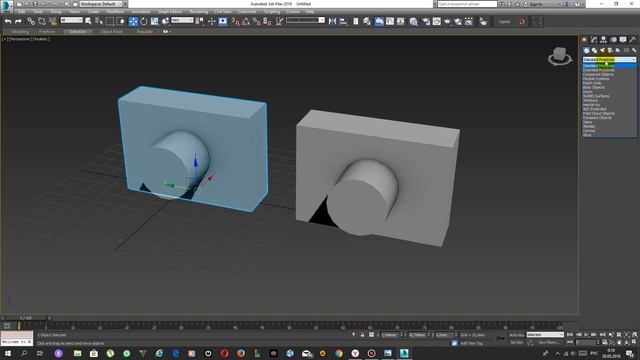
Task: Click the Play Animation button
Action: click(586, 335)
